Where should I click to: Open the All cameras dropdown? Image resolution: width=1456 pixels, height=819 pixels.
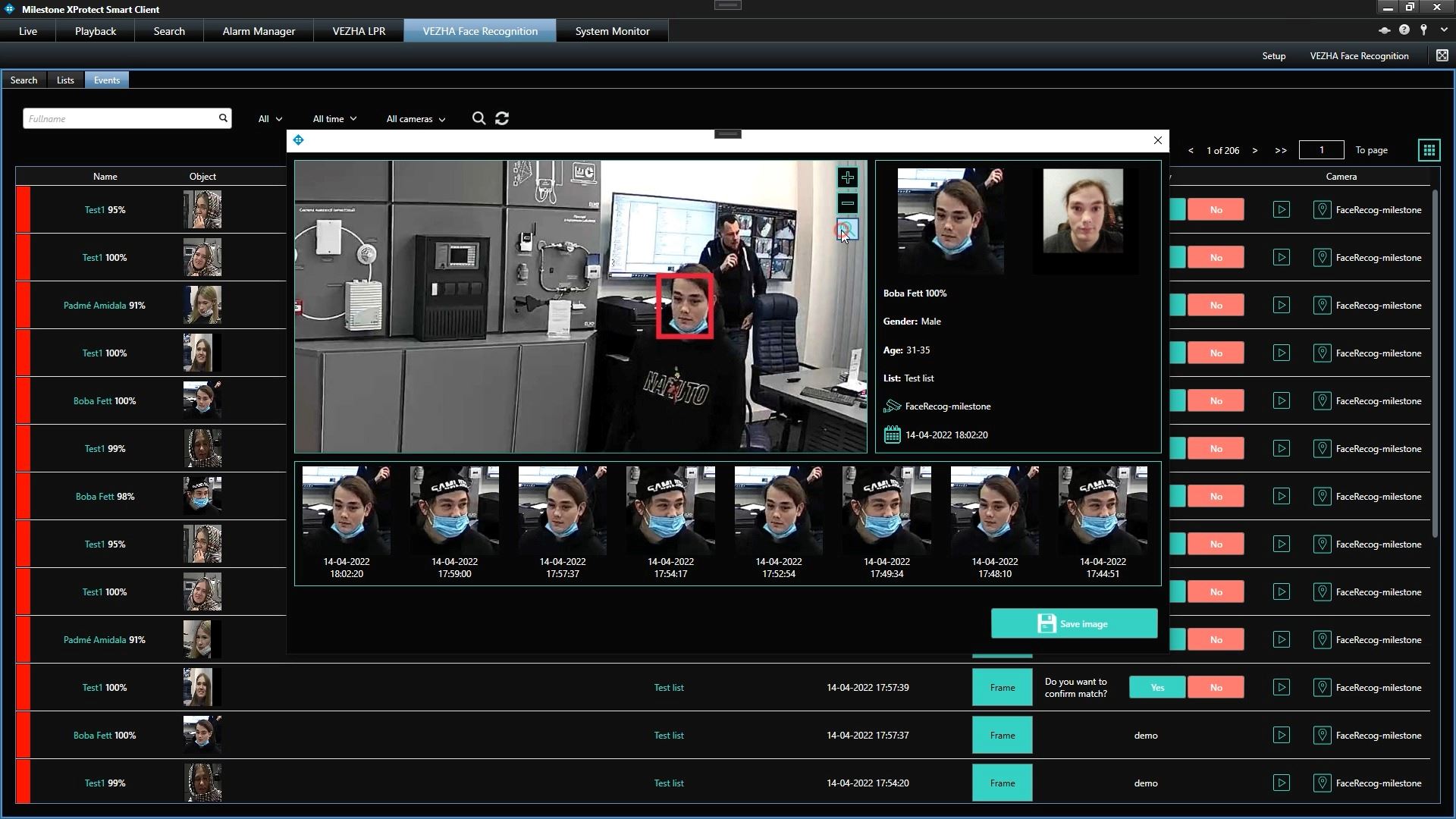click(x=416, y=119)
